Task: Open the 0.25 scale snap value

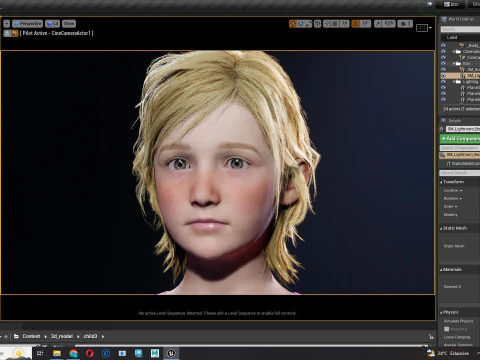Action: 389,24
